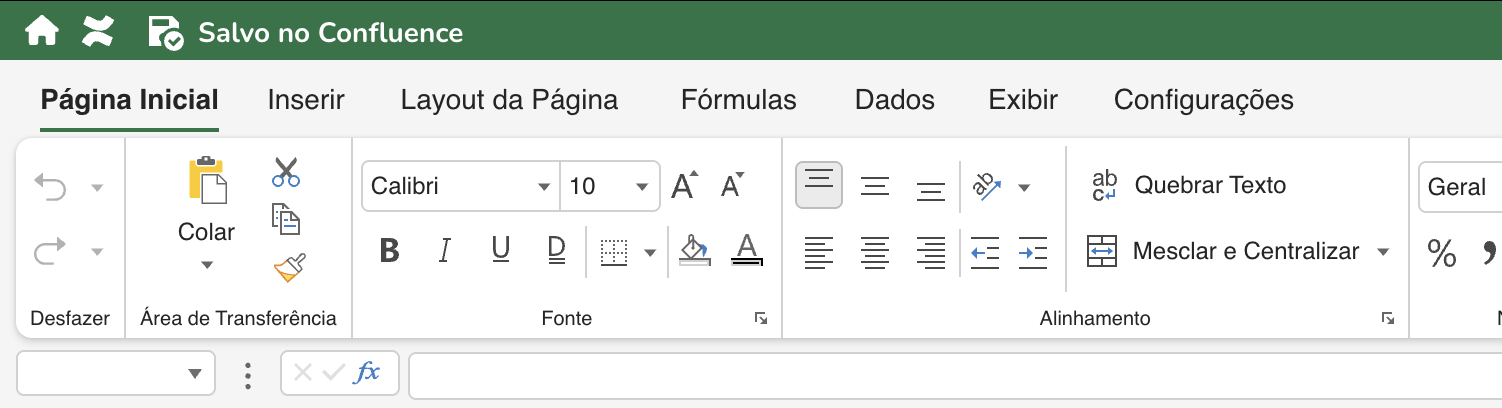The width and height of the screenshot is (1502, 408).
Task: Select the Format Painter brush icon
Action: tap(288, 268)
